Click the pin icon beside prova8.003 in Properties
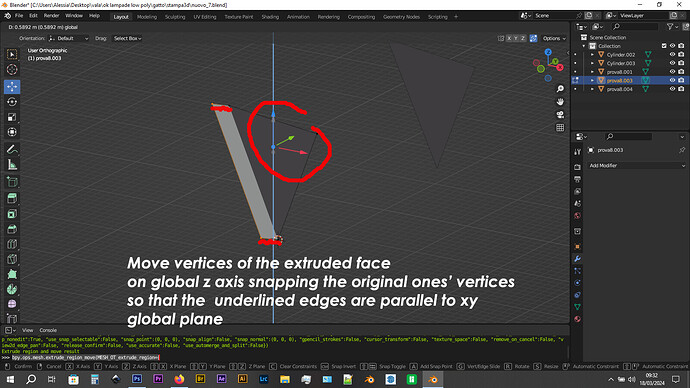Viewport: 690px width, 388px height. click(682, 150)
